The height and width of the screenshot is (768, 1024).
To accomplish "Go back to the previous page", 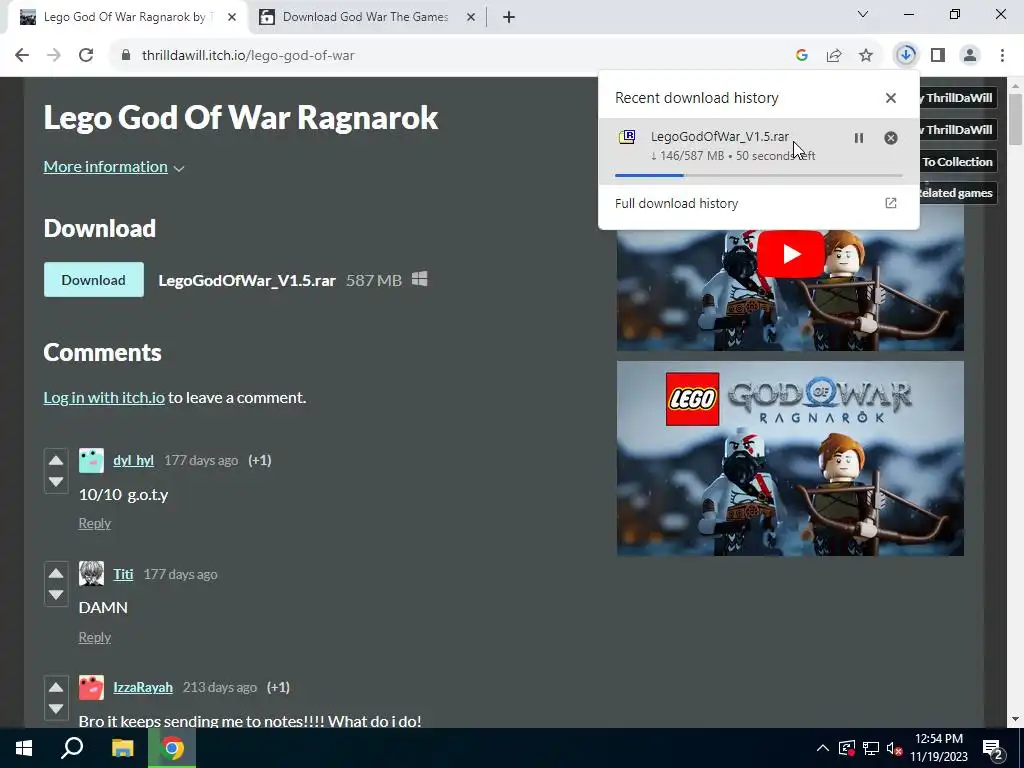I will coord(22,55).
